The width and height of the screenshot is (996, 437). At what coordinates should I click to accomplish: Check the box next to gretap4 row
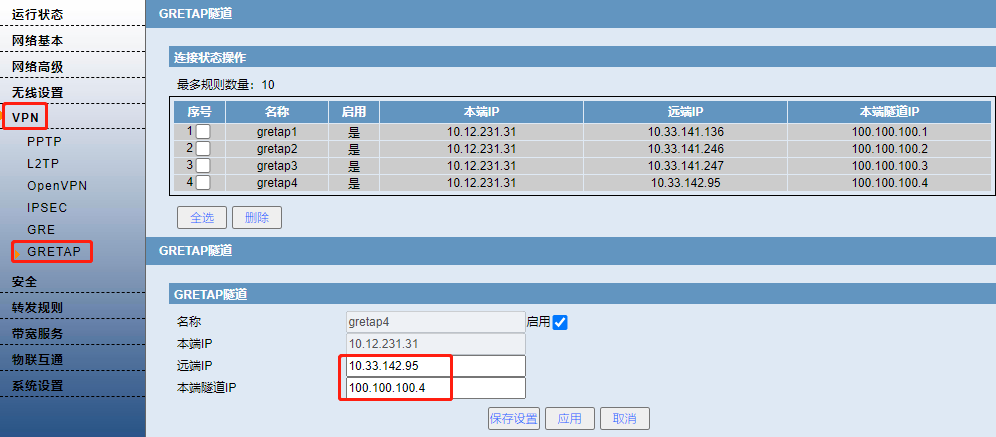[x=203, y=182]
